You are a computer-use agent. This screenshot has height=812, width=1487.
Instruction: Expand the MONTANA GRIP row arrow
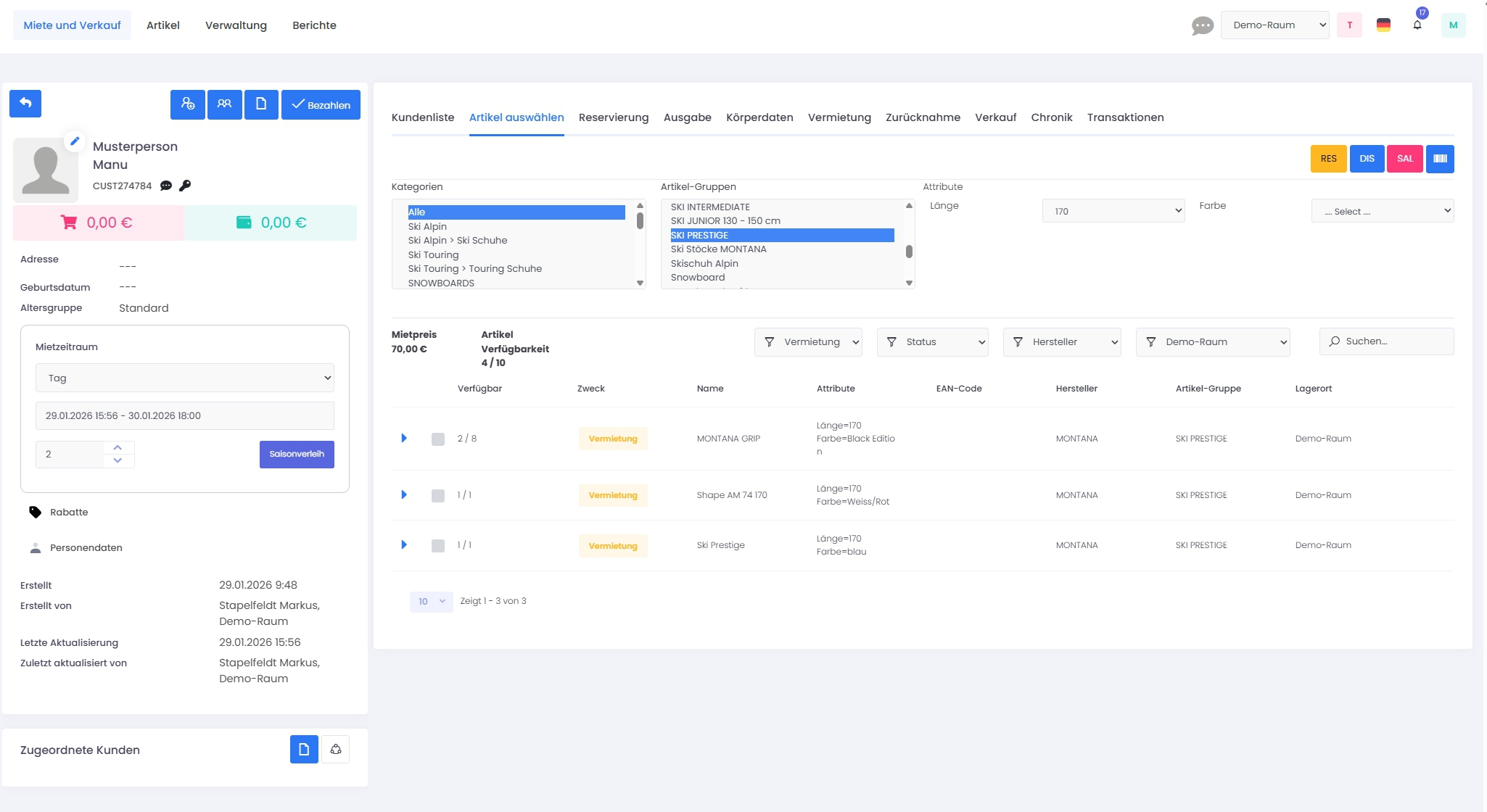point(404,439)
